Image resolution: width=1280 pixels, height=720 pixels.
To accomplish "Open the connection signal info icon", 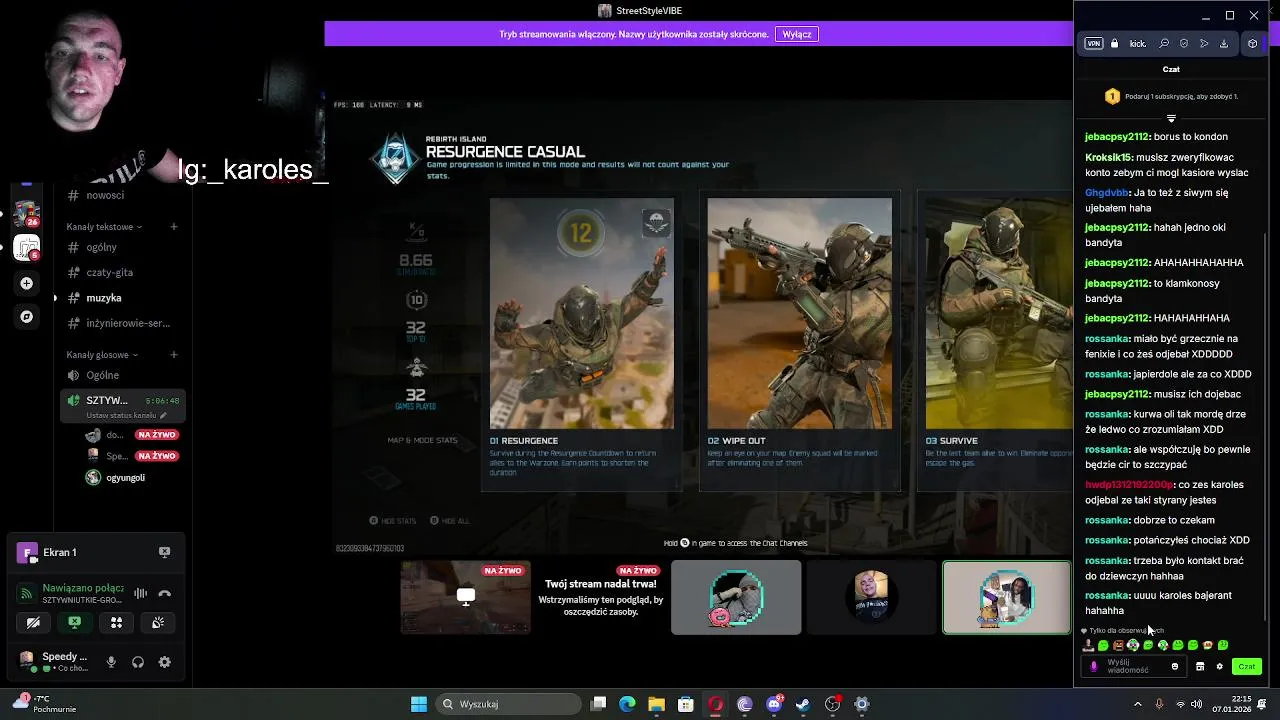I will coord(27,593).
